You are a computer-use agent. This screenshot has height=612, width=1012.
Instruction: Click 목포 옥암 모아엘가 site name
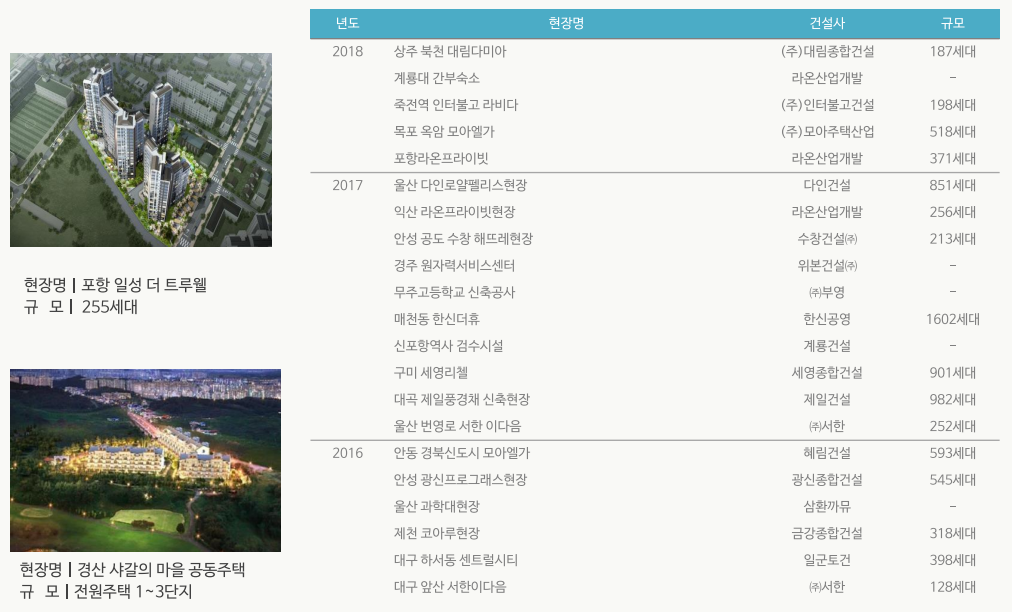[444, 132]
